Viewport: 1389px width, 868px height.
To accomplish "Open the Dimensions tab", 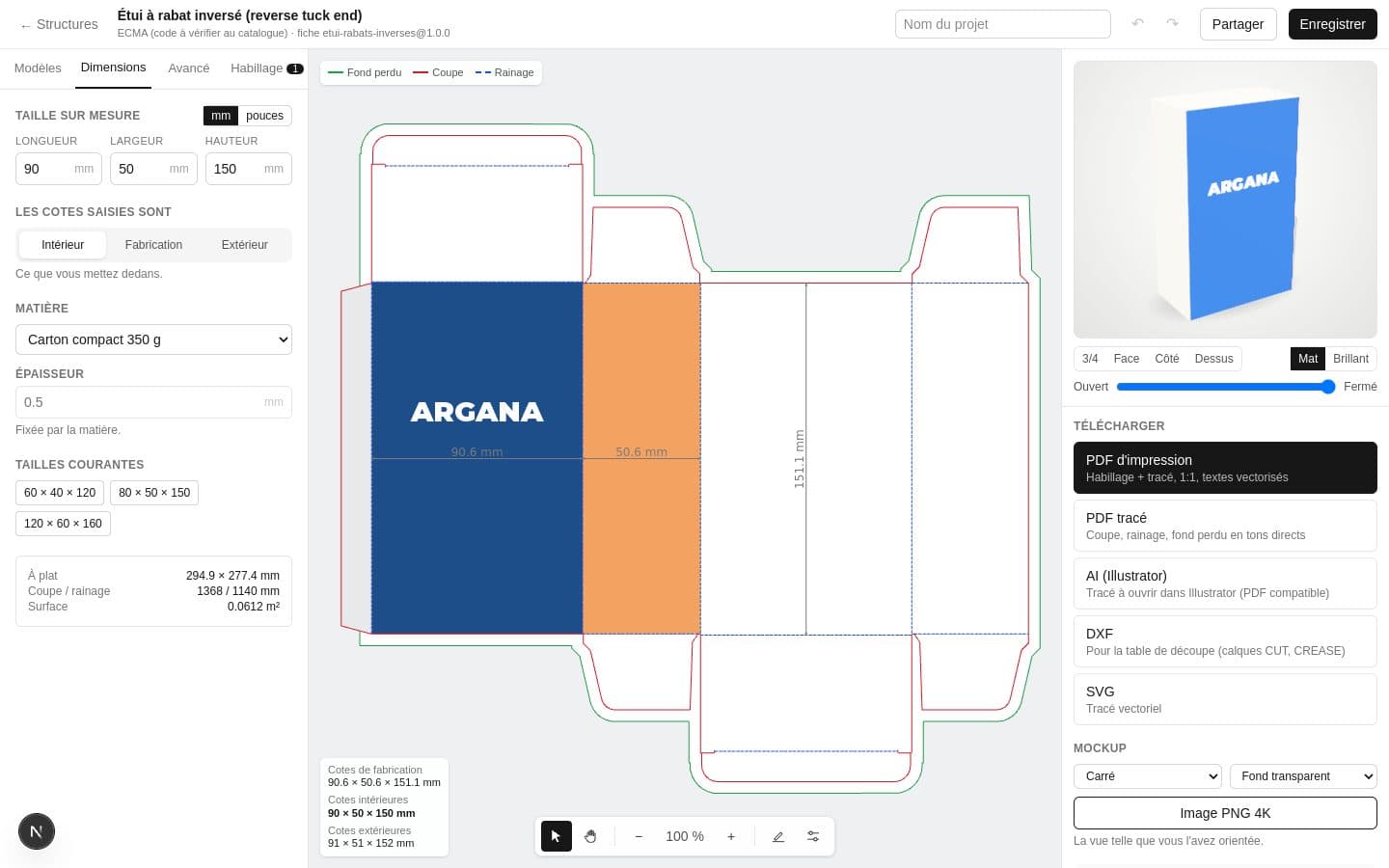I will pyautogui.click(x=114, y=68).
